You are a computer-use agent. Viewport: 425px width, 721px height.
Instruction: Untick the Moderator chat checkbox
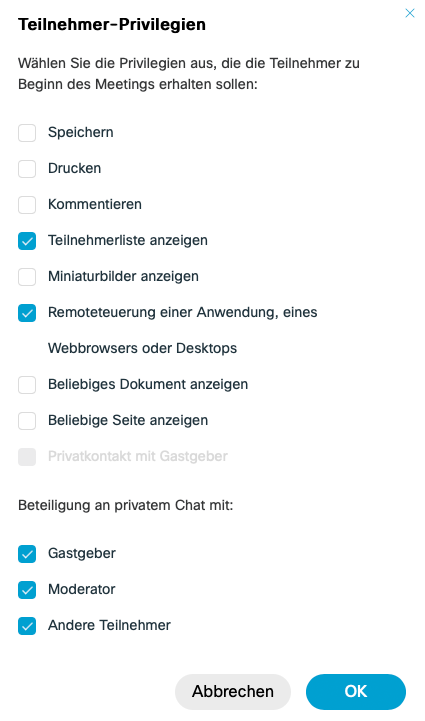coord(27,589)
